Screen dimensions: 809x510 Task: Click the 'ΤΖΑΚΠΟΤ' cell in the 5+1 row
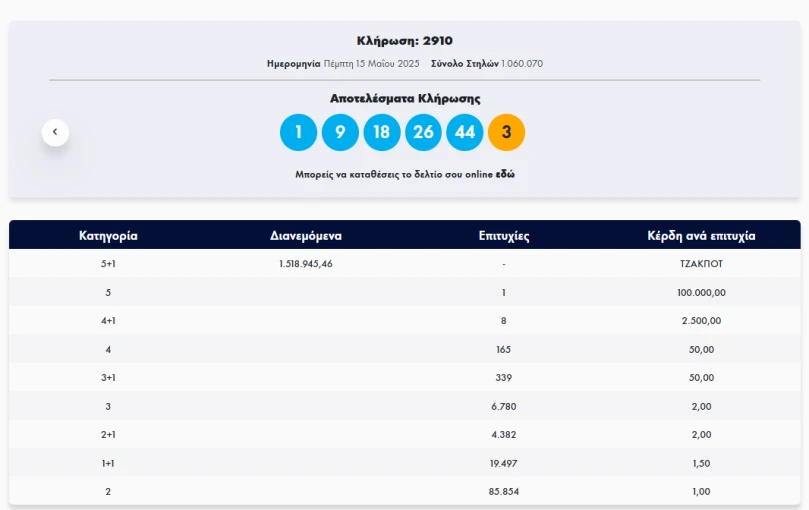click(x=701, y=264)
